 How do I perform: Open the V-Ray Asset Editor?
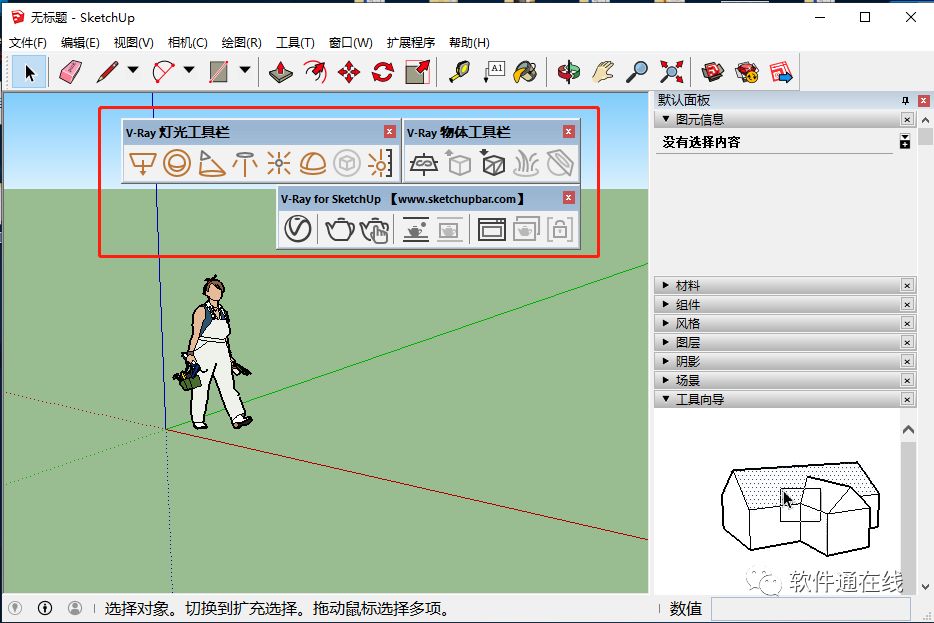297,229
